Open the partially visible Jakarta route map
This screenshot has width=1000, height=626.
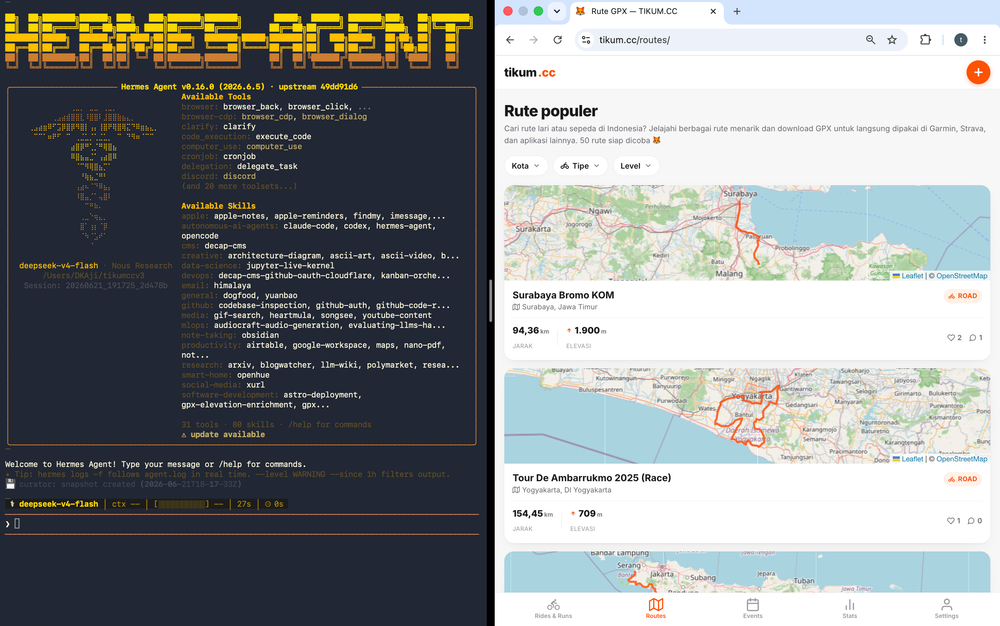pos(747,572)
